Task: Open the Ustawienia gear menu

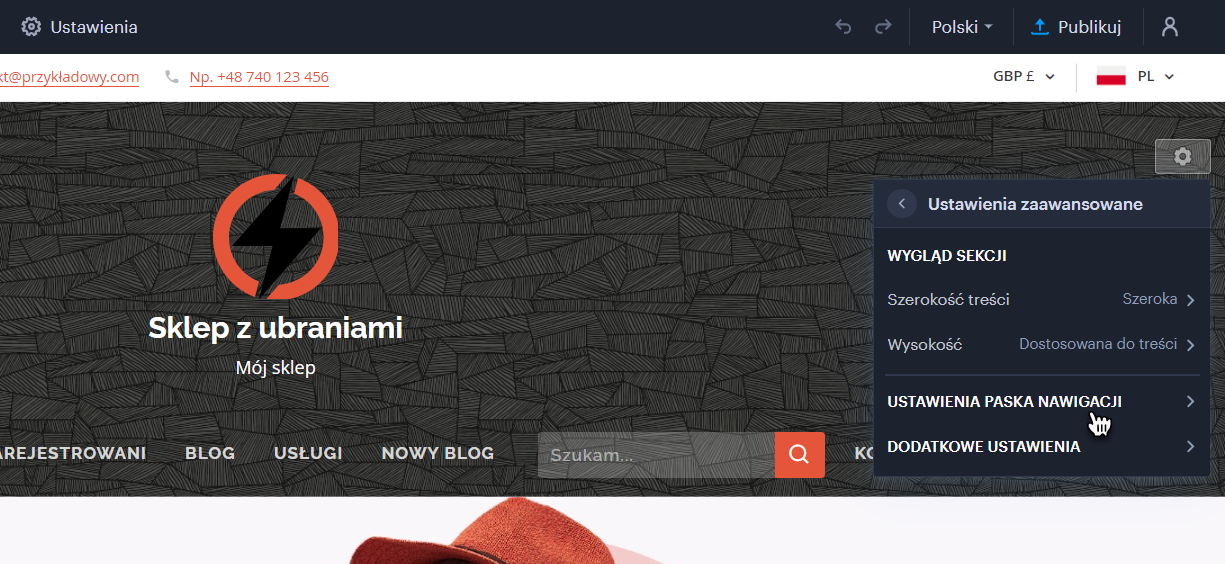Action: [79, 27]
